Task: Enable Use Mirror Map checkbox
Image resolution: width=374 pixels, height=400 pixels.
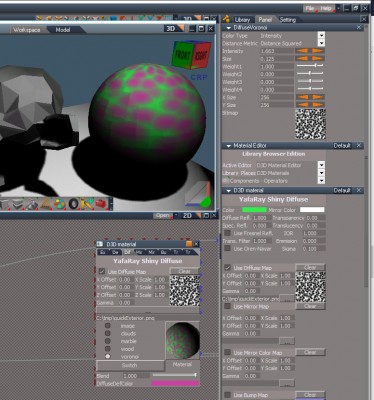Action: coord(228,306)
